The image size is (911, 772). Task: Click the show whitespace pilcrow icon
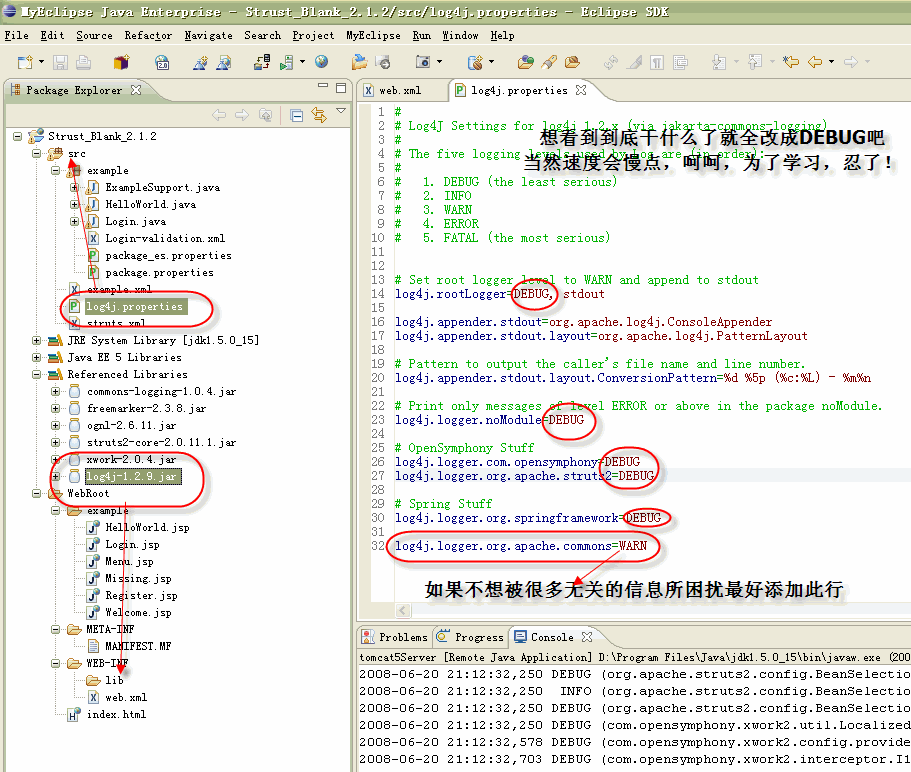click(657, 62)
